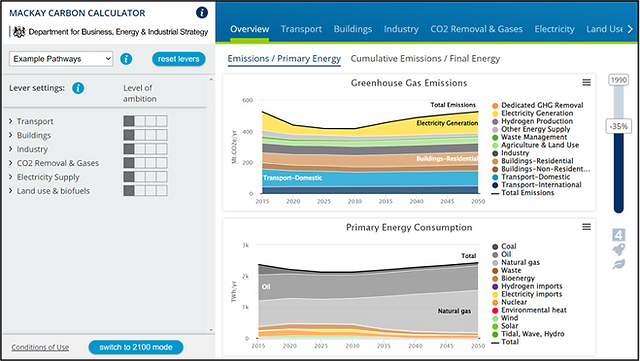Open the info icon beside Mackay Carbon Calculator
The width and height of the screenshot is (640, 361).
pos(202,13)
